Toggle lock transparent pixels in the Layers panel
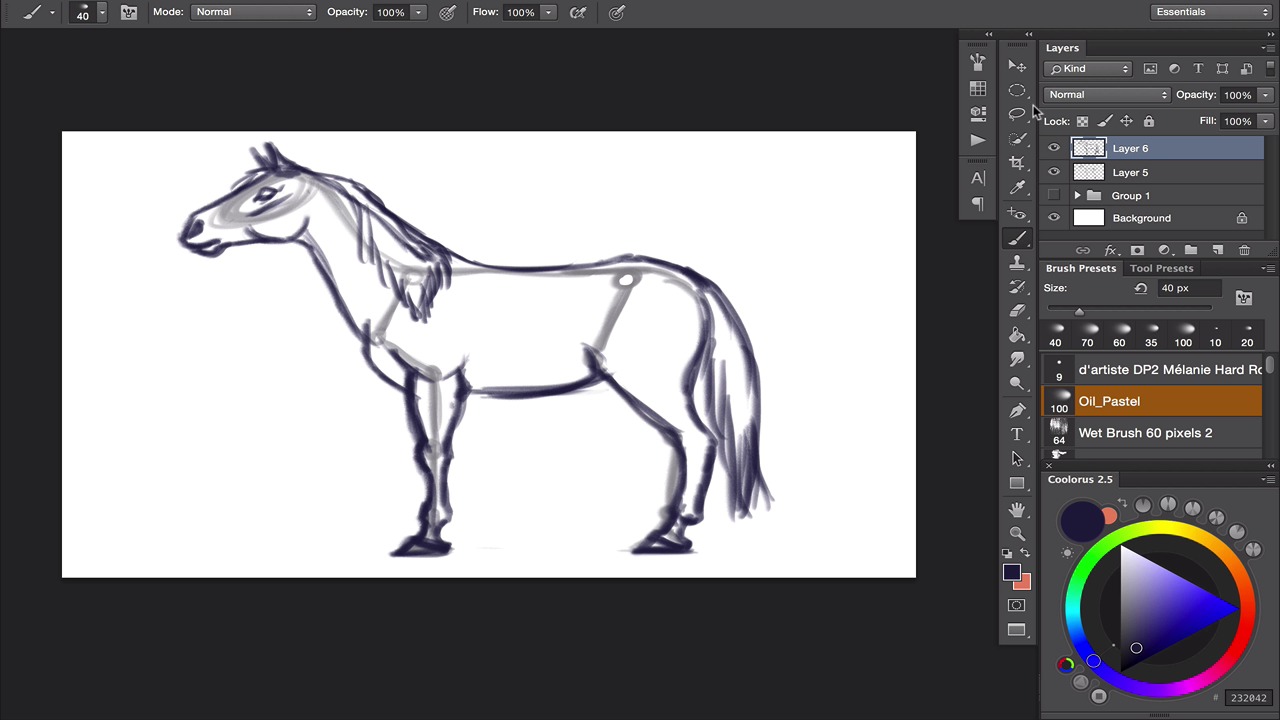The image size is (1280, 720). pos(1082,121)
